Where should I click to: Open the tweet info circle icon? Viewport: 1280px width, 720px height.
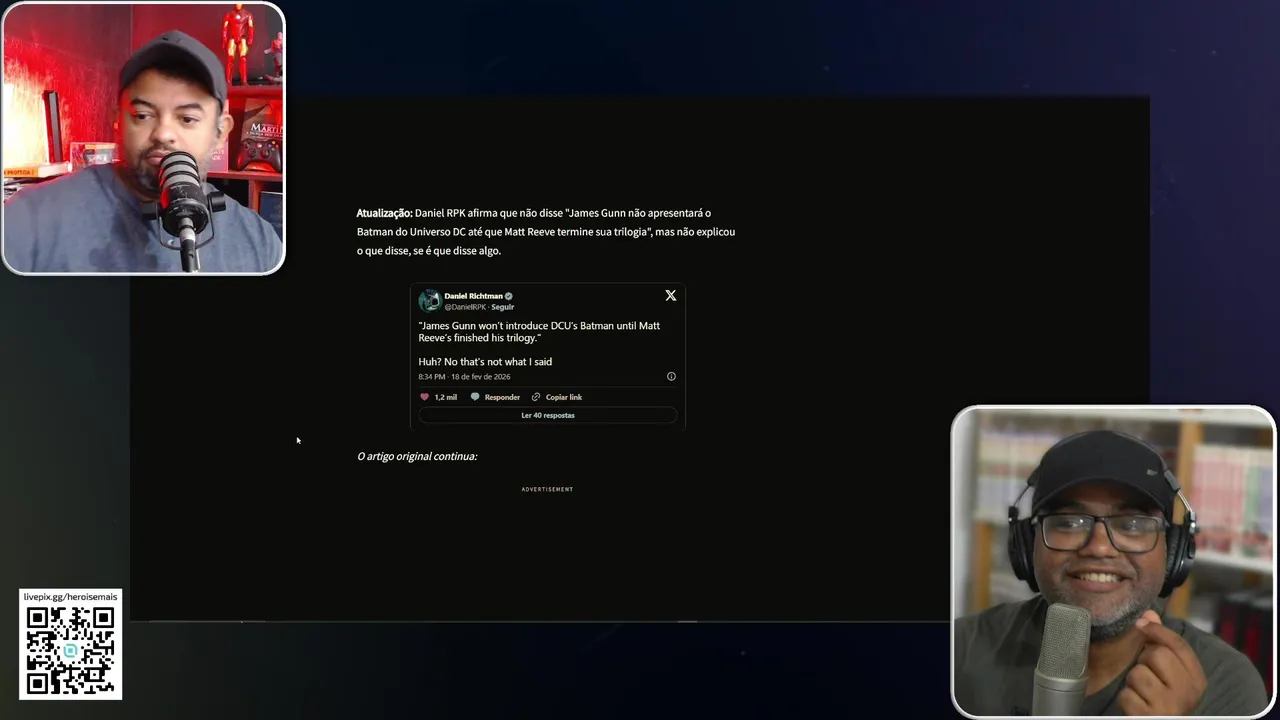coord(671,377)
